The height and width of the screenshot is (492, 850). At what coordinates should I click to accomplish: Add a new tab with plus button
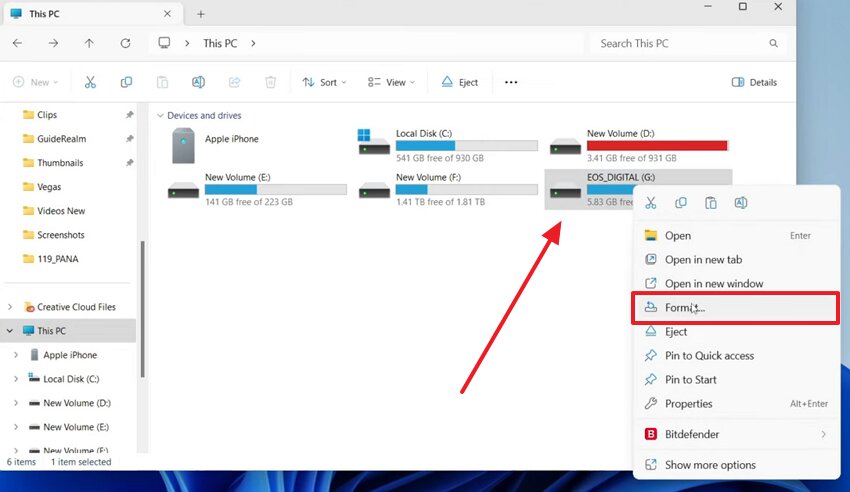click(x=201, y=14)
